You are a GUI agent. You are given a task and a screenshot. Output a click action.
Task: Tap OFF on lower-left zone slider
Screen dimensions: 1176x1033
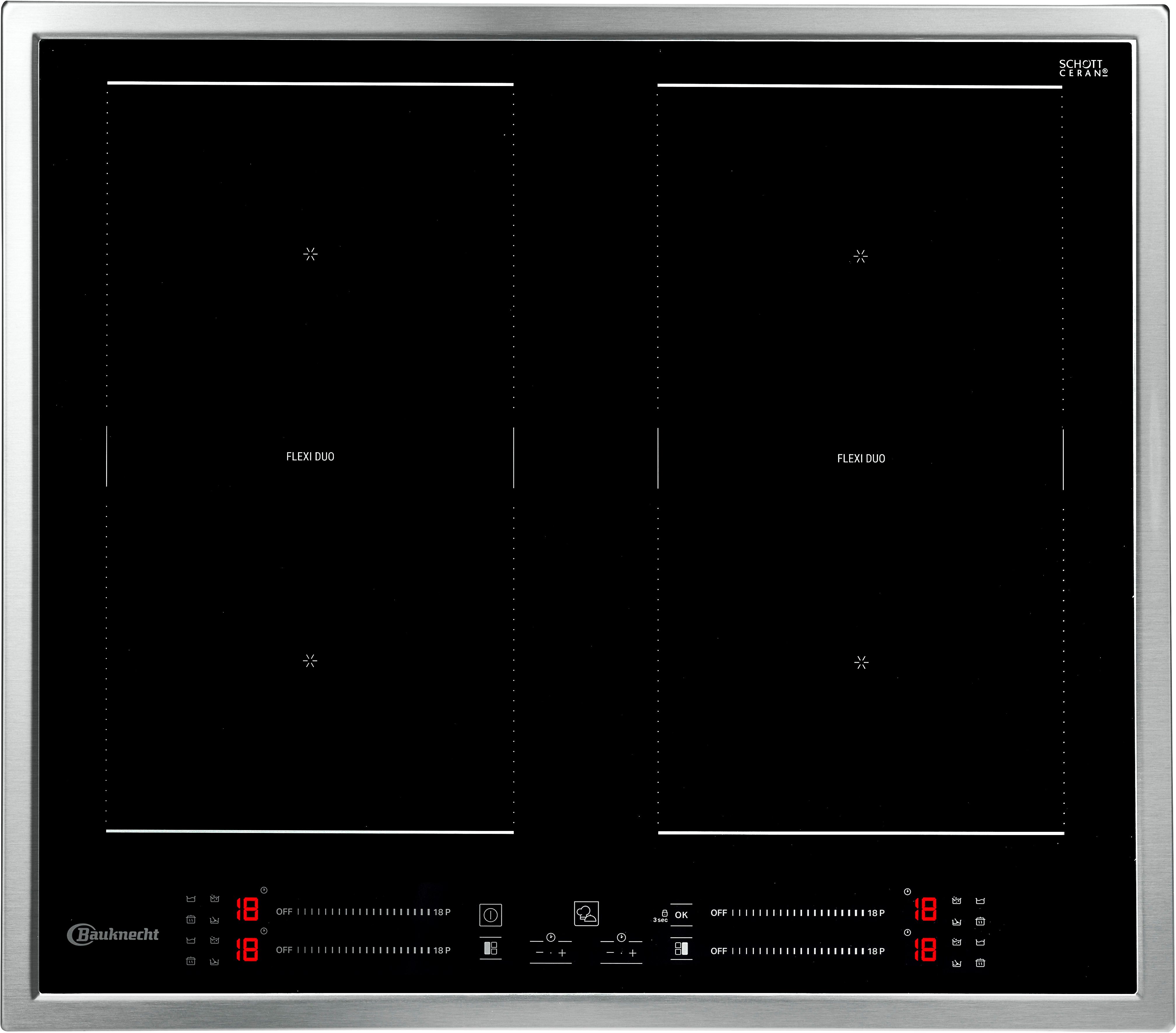(x=284, y=950)
